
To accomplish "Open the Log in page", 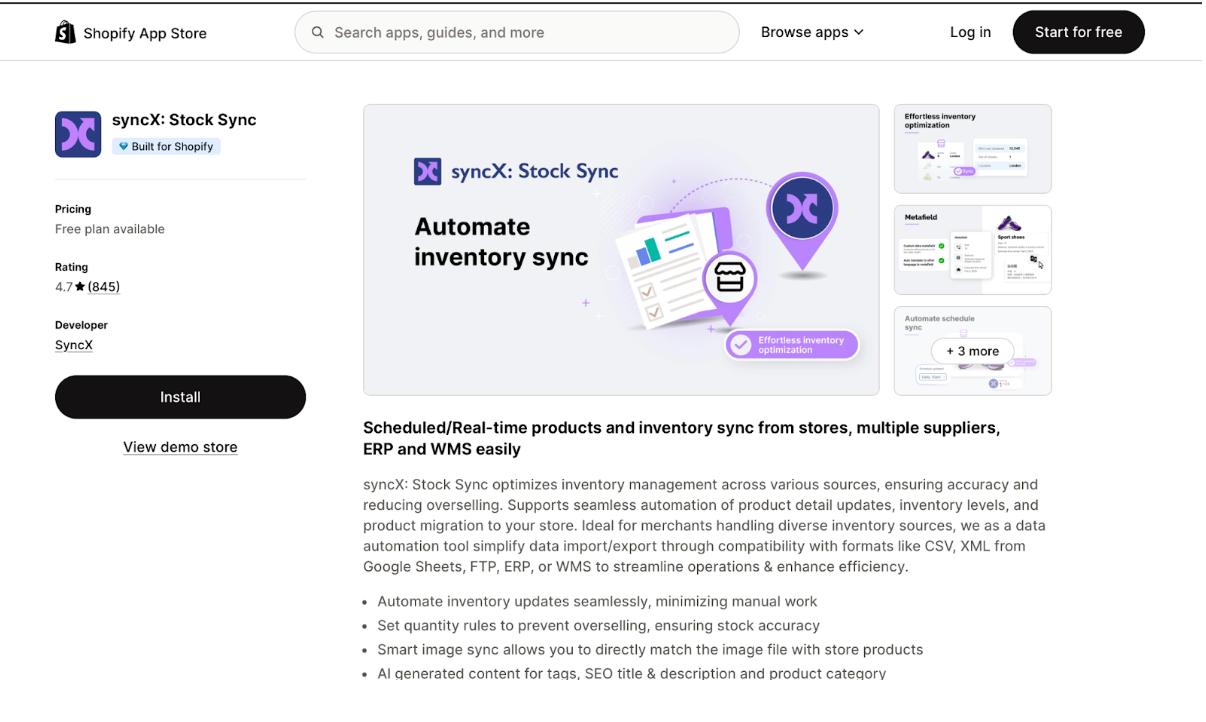I will tap(970, 32).
